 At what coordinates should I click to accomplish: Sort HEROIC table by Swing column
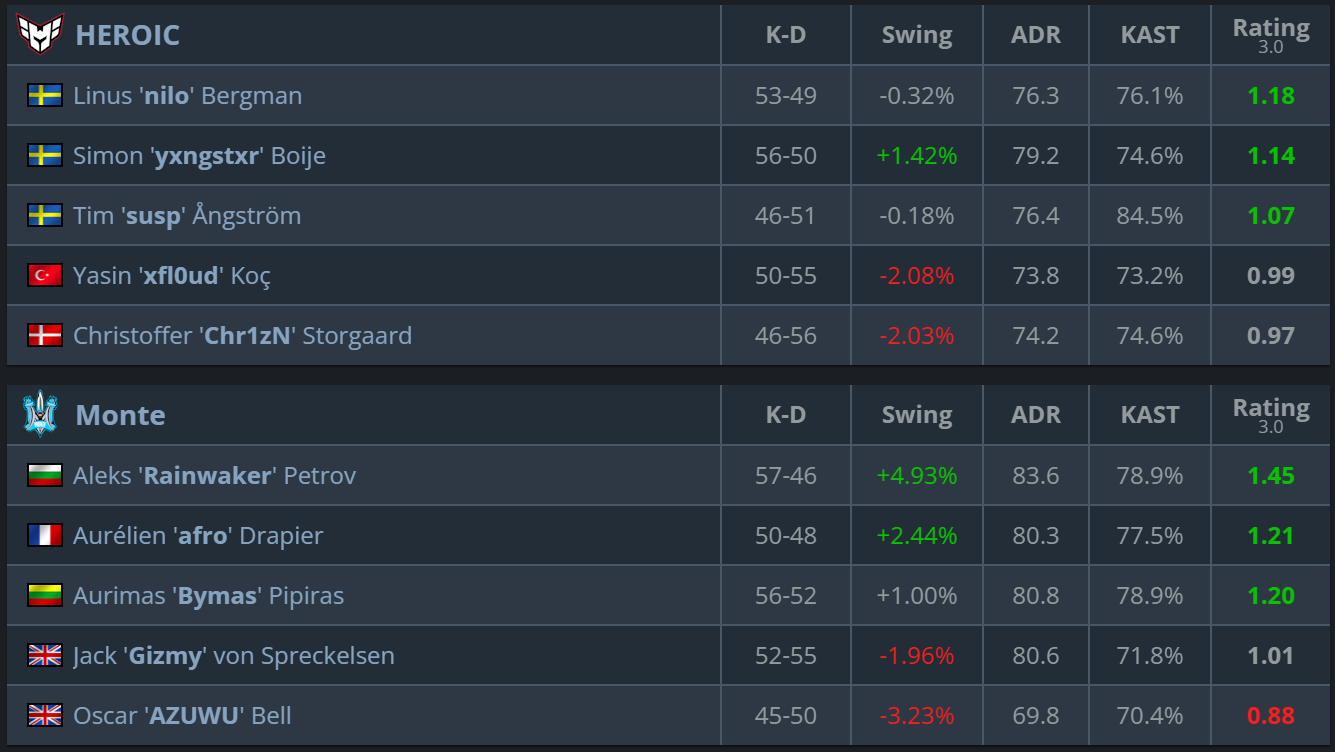(916, 35)
